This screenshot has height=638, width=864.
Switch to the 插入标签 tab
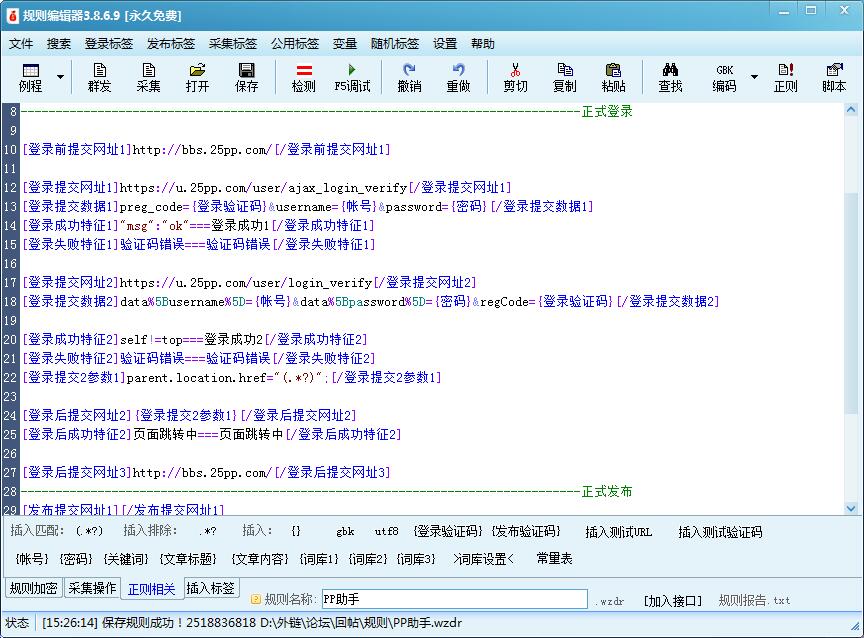pos(211,588)
